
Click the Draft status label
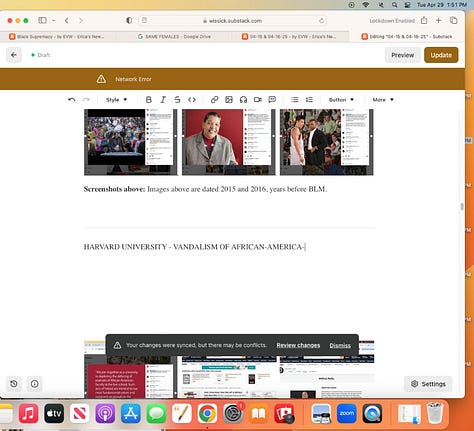pyautogui.click(x=44, y=55)
